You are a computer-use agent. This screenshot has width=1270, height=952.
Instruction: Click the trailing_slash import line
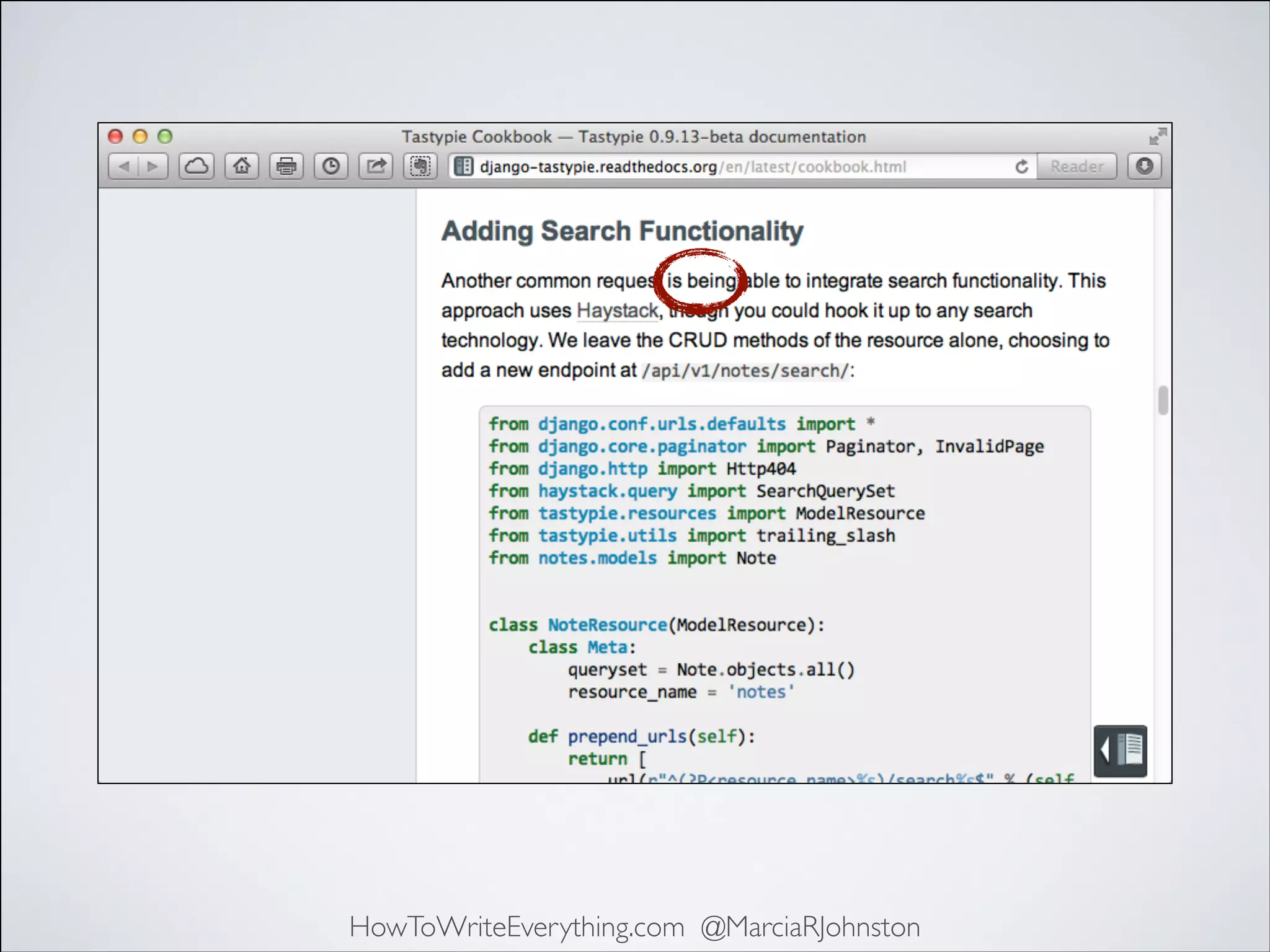pos(692,536)
